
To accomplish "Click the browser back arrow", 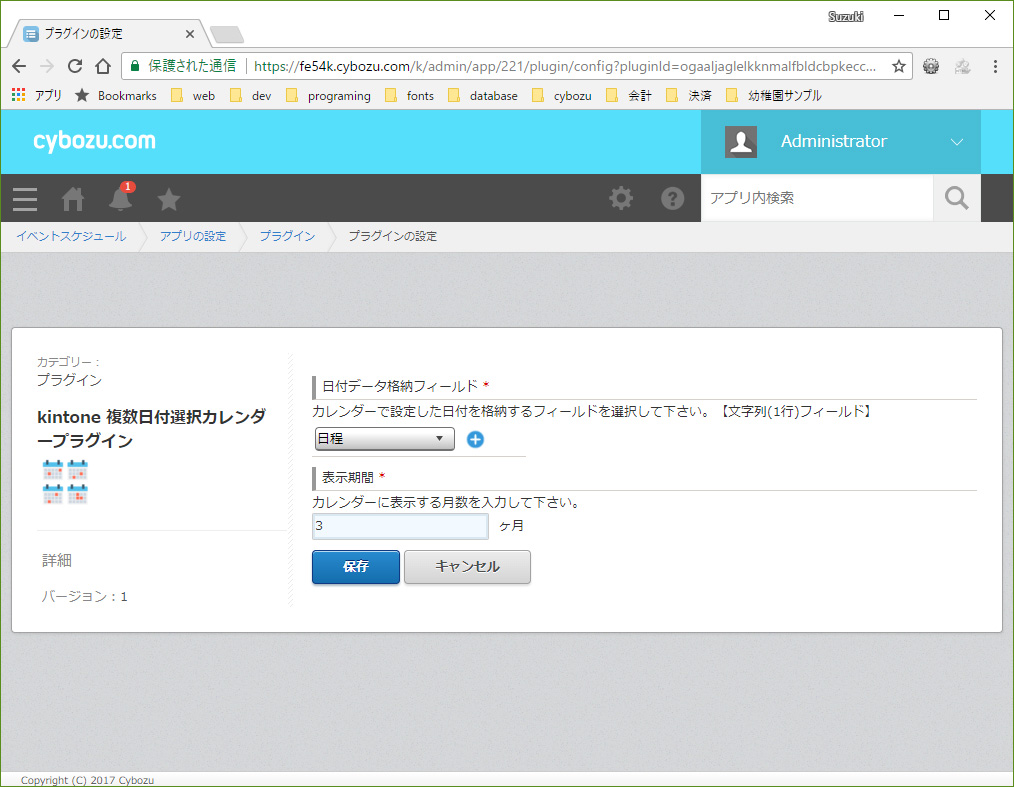I will (19, 66).
